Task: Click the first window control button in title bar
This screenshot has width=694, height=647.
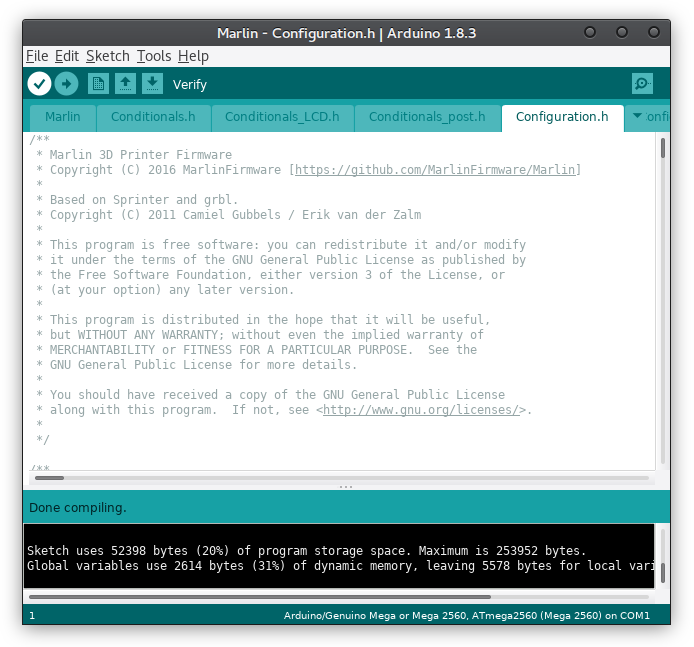Action: pyautogui.click(x=590, y=32)
